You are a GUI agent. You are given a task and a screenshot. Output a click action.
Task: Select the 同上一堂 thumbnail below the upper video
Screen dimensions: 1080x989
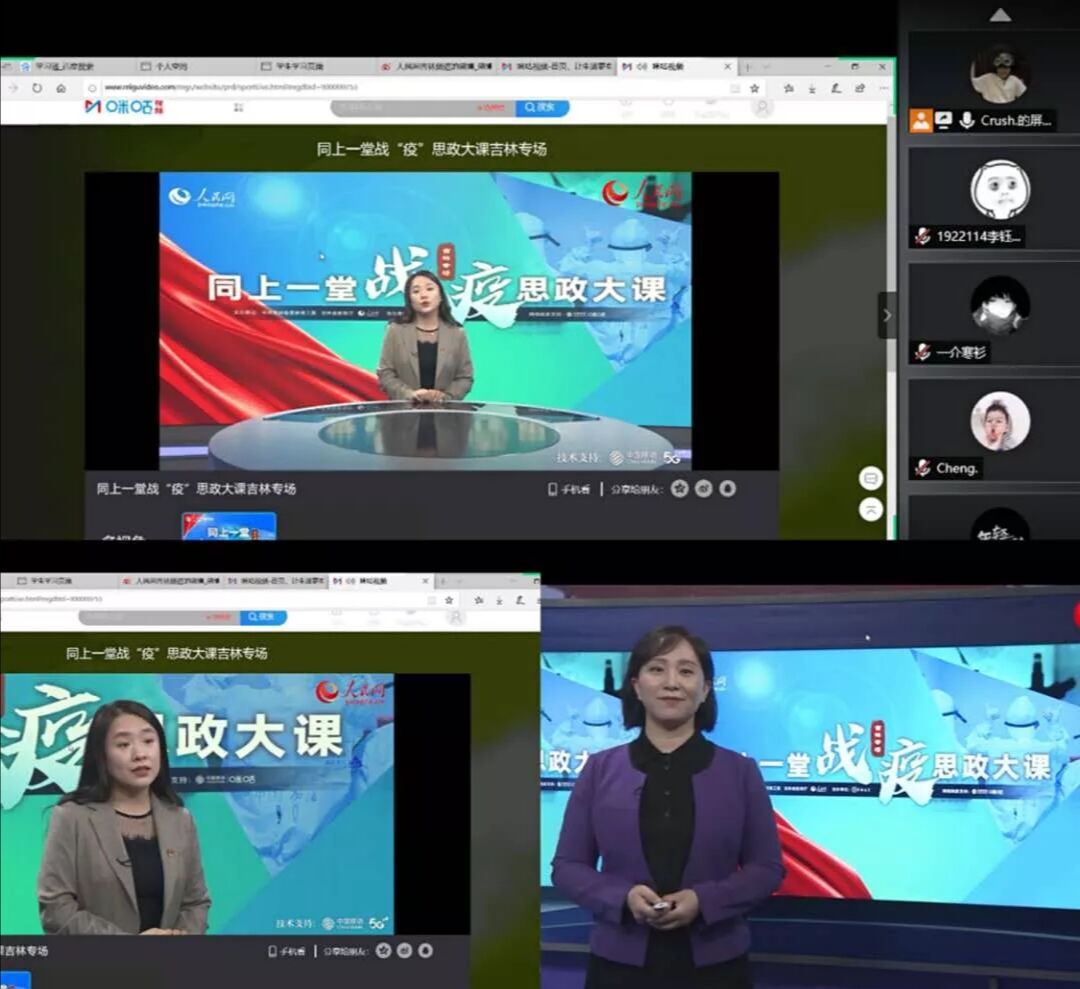[228, 526]
